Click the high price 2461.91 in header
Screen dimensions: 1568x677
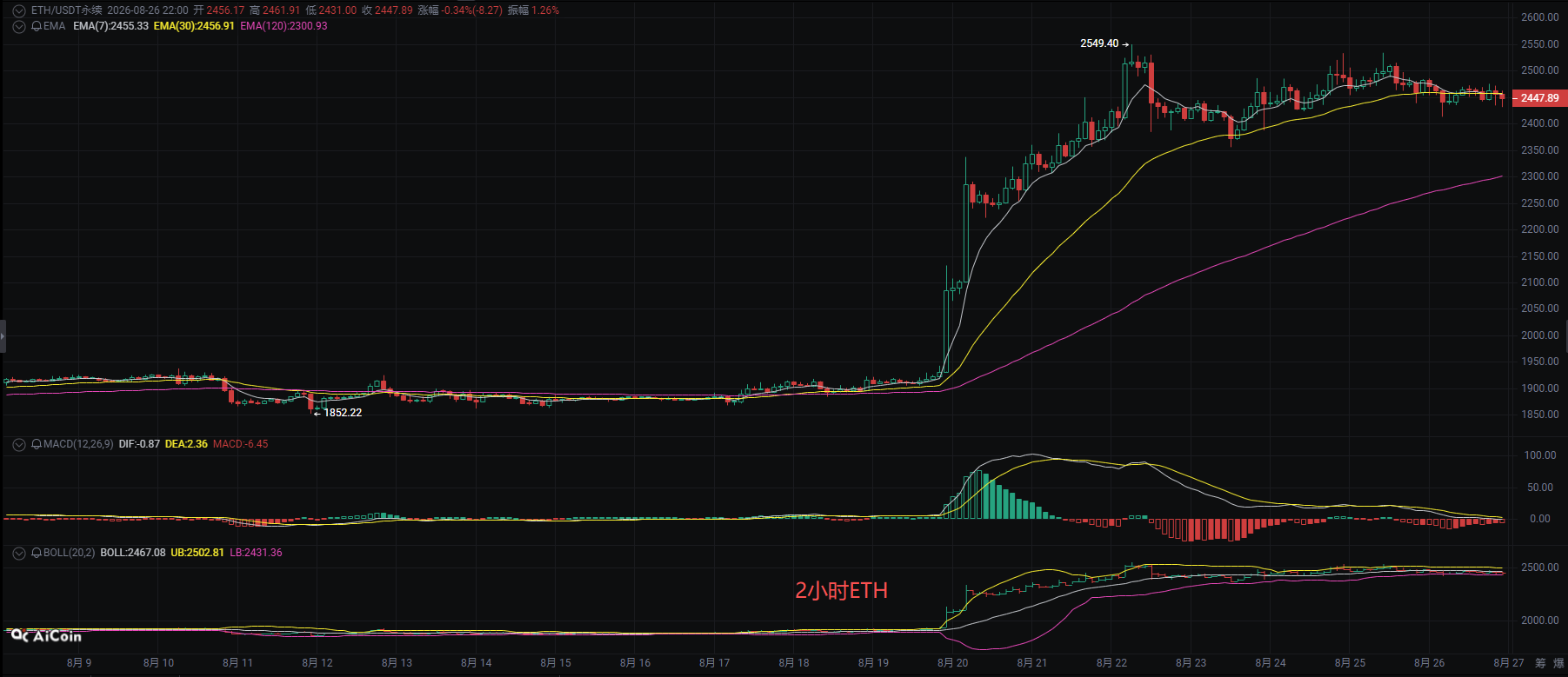click(x=281, y=10)
